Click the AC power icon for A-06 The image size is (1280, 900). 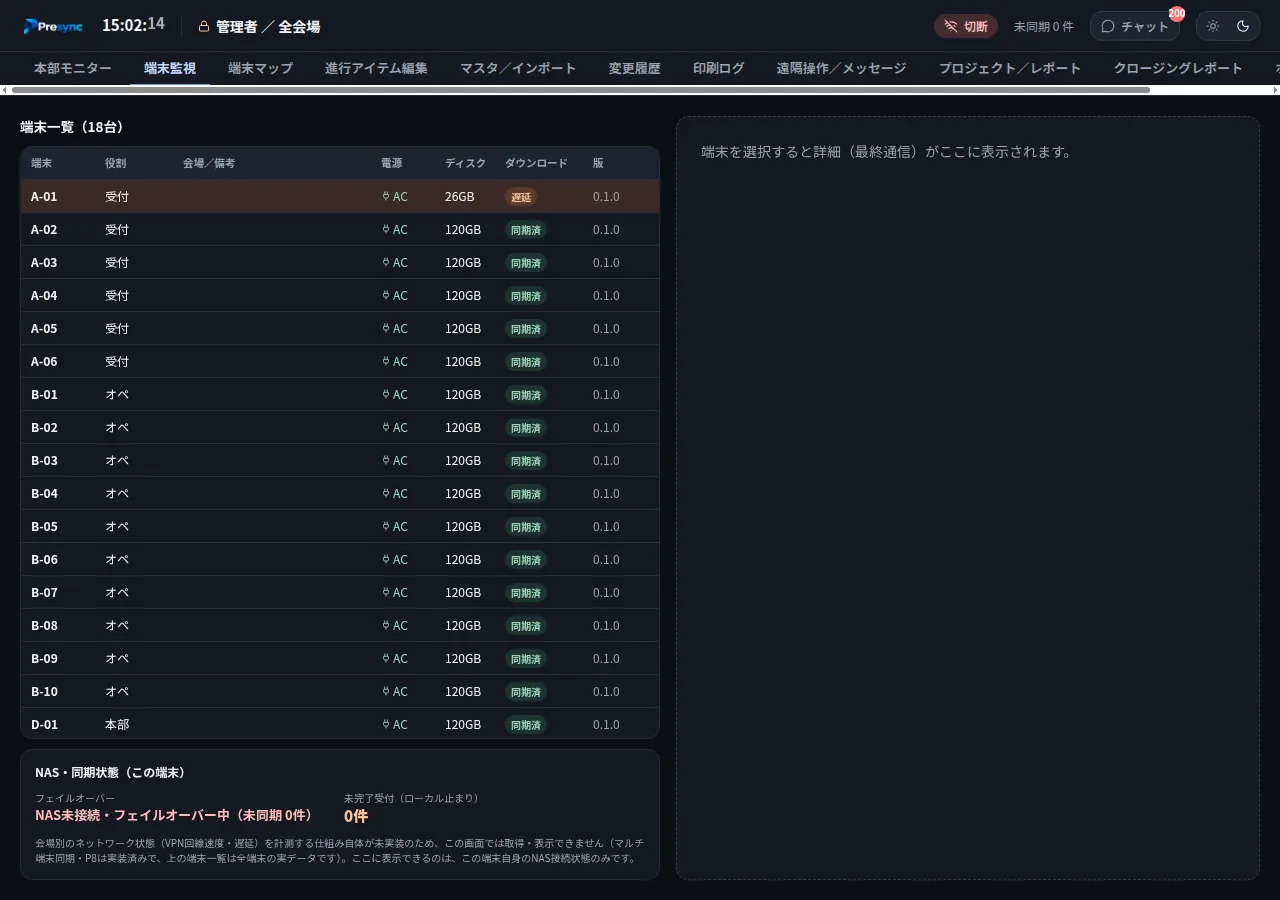point(386,361)
